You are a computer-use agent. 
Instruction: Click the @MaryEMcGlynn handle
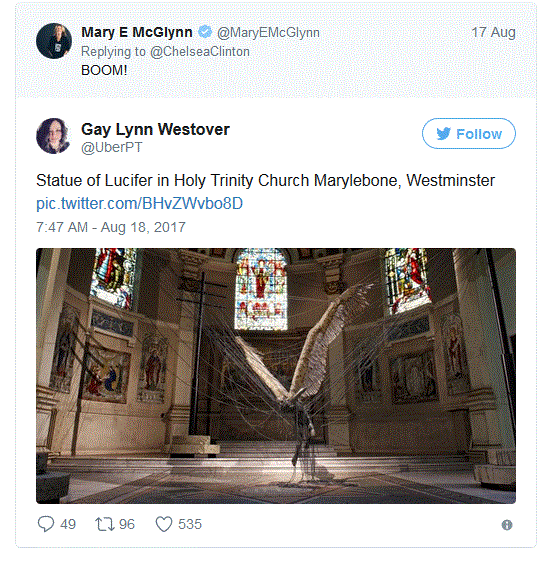(x=268, y=33)
